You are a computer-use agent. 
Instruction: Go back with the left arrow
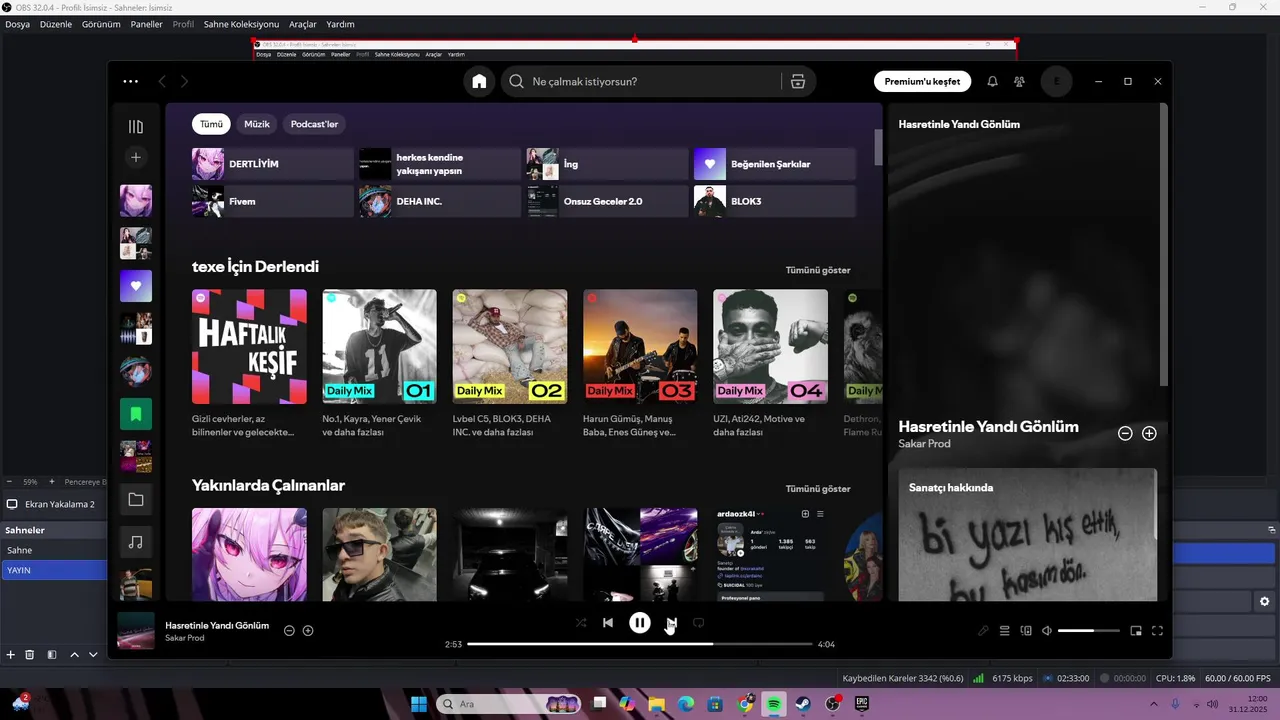[162, 82]
